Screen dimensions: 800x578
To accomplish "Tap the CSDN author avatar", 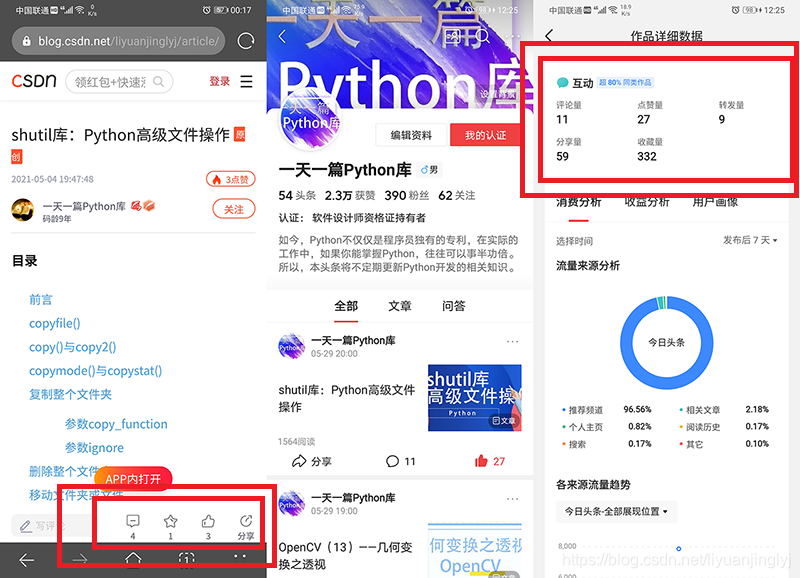I will point(22,210).
